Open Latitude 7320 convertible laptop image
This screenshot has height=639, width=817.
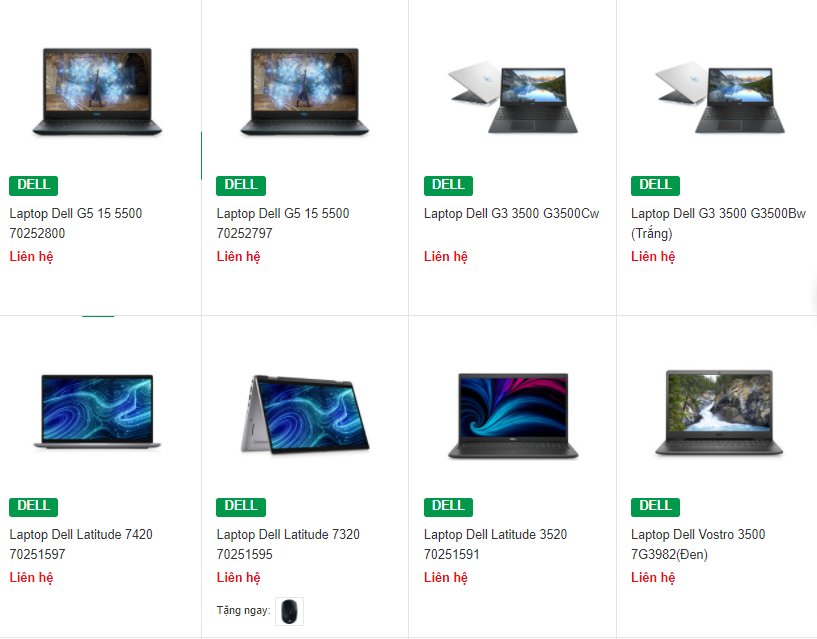pyautogui.click(x=305, y=414)
